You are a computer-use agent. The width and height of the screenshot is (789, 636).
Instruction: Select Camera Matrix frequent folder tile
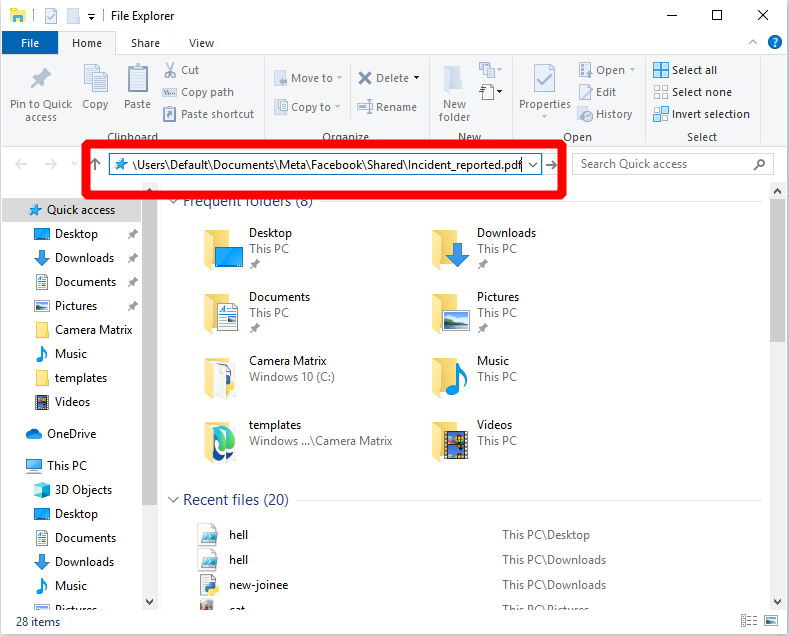point(270,376)
